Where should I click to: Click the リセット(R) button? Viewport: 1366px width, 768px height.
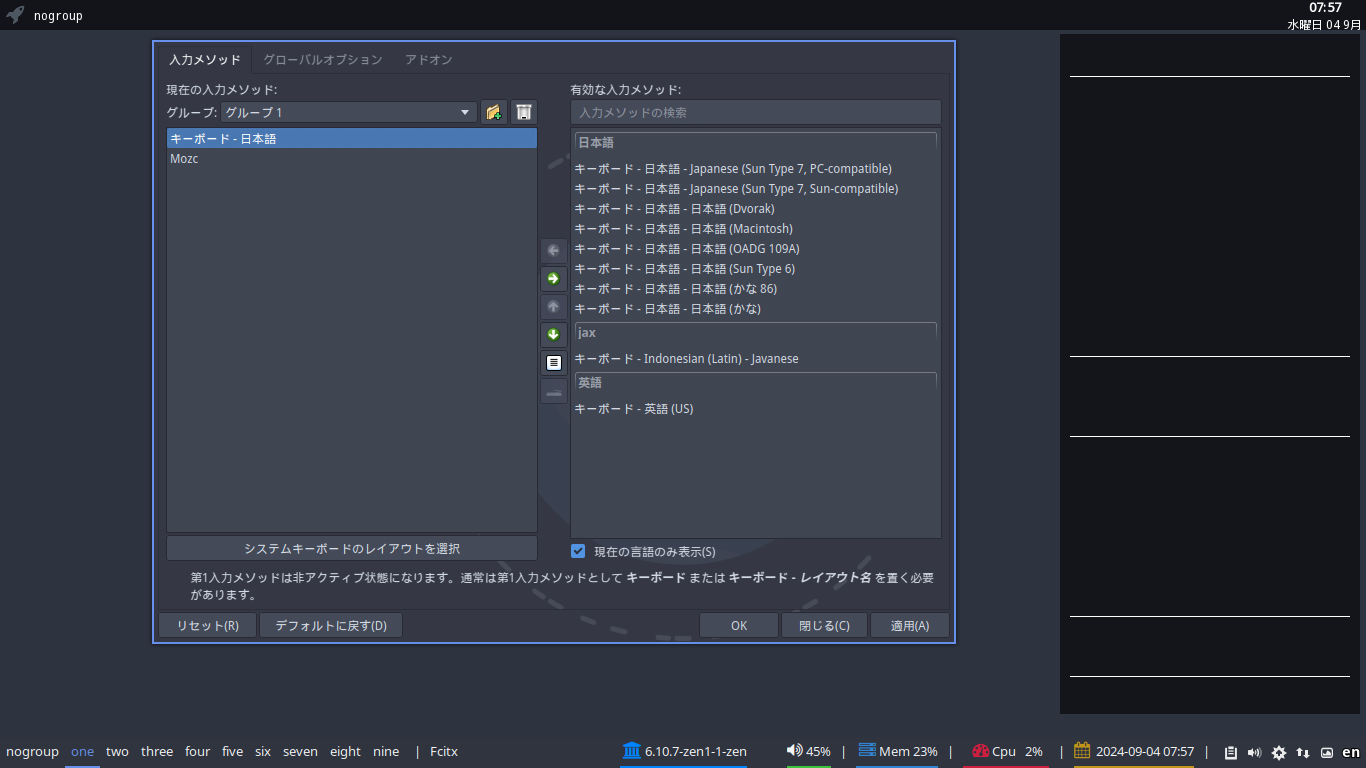(208, 626)
